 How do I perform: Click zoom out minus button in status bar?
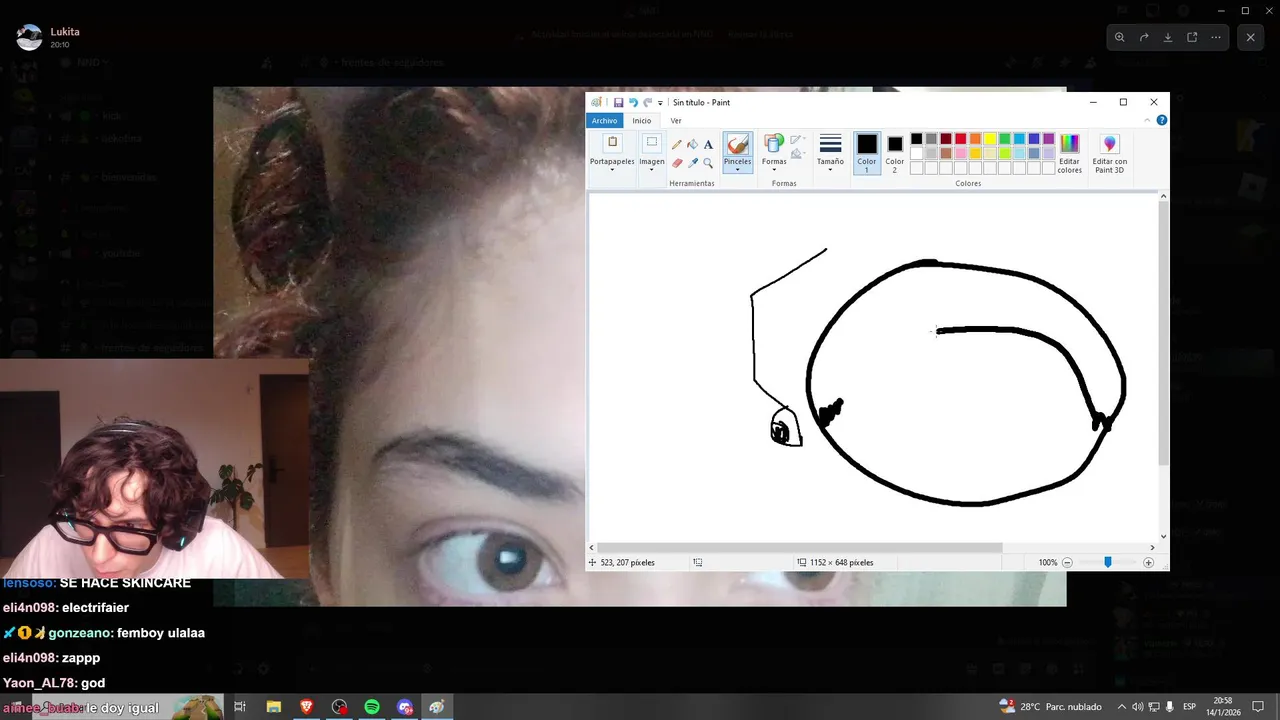point(1067,563)
